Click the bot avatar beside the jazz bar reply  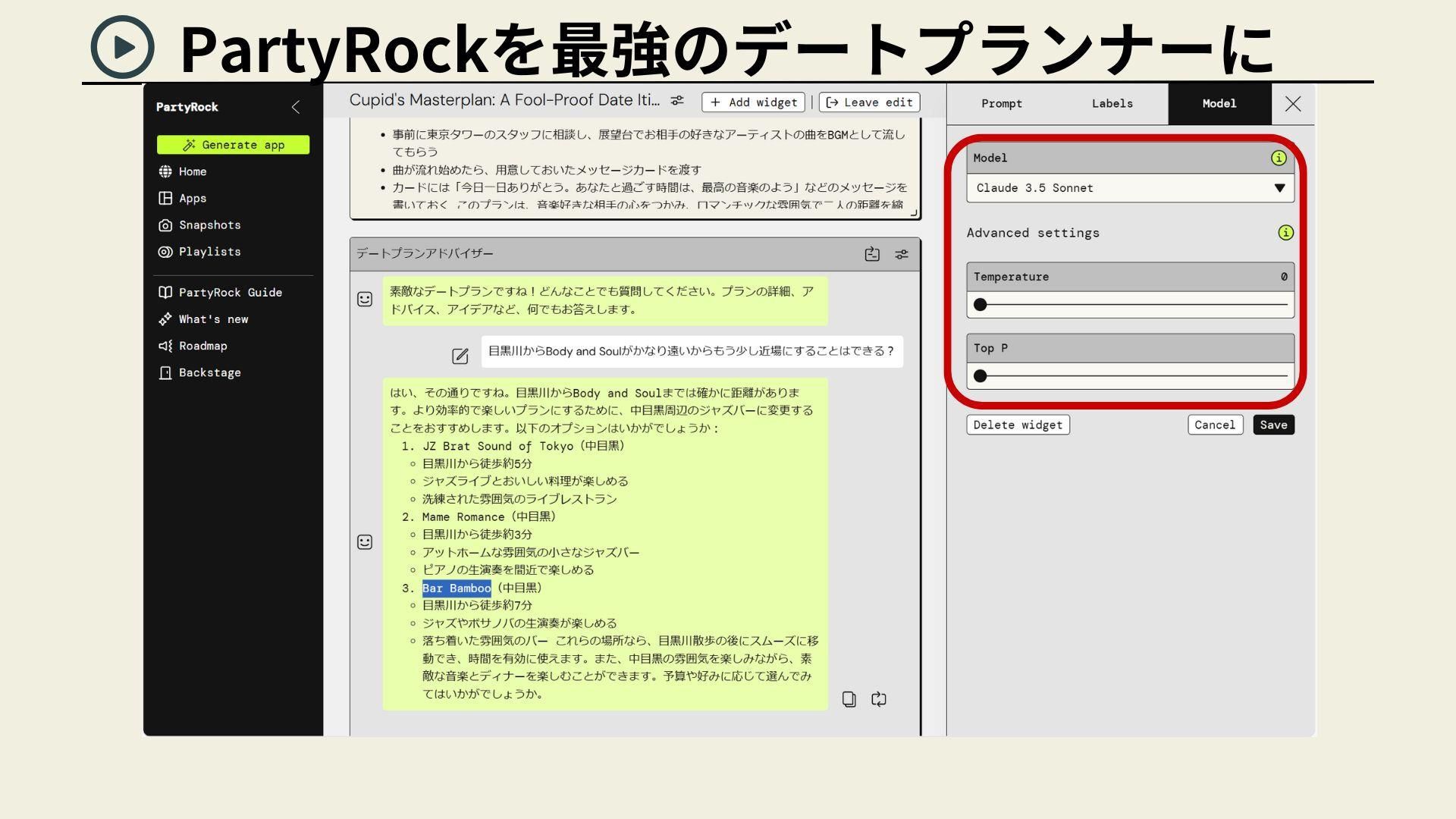pos(365,542)
